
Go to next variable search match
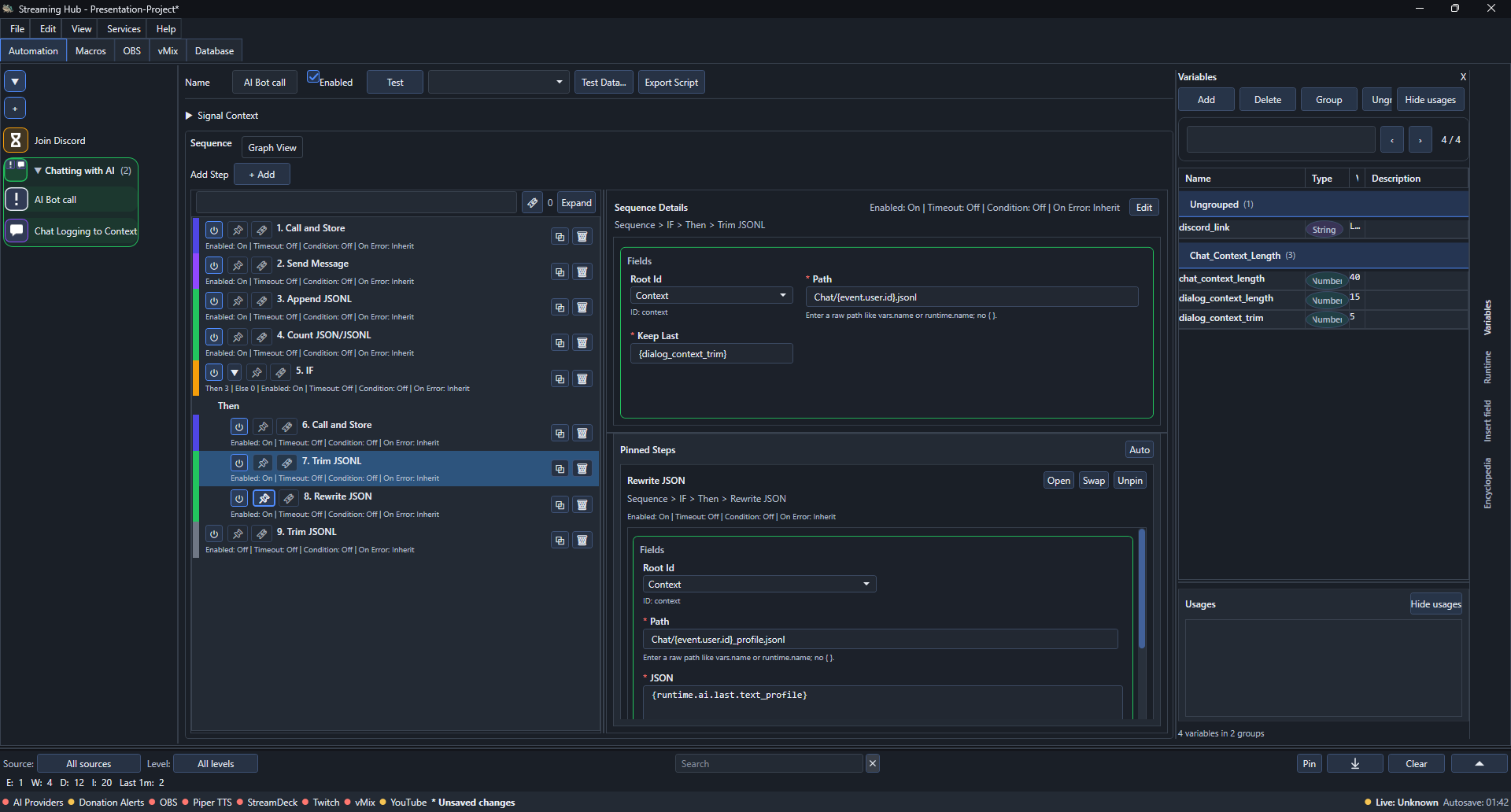[x=1420, y=140]
